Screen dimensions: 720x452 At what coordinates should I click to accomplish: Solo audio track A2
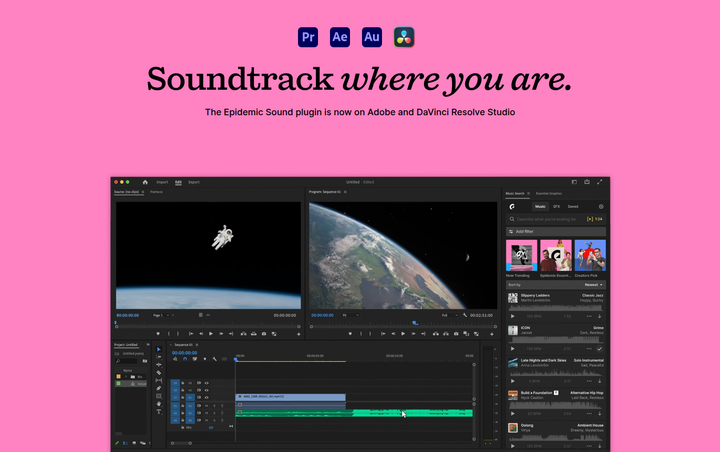point(214,413)
